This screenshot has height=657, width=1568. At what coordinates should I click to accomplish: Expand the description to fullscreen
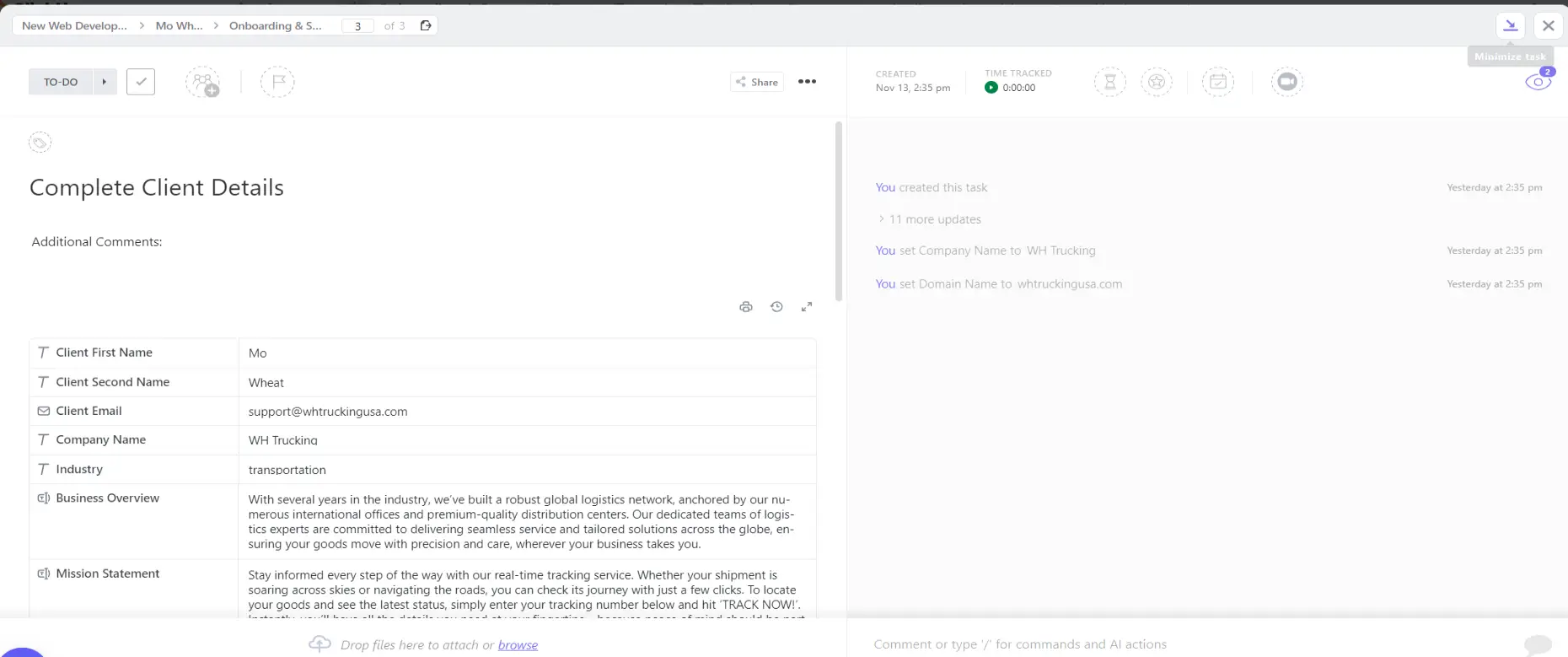tap(807, 307)
